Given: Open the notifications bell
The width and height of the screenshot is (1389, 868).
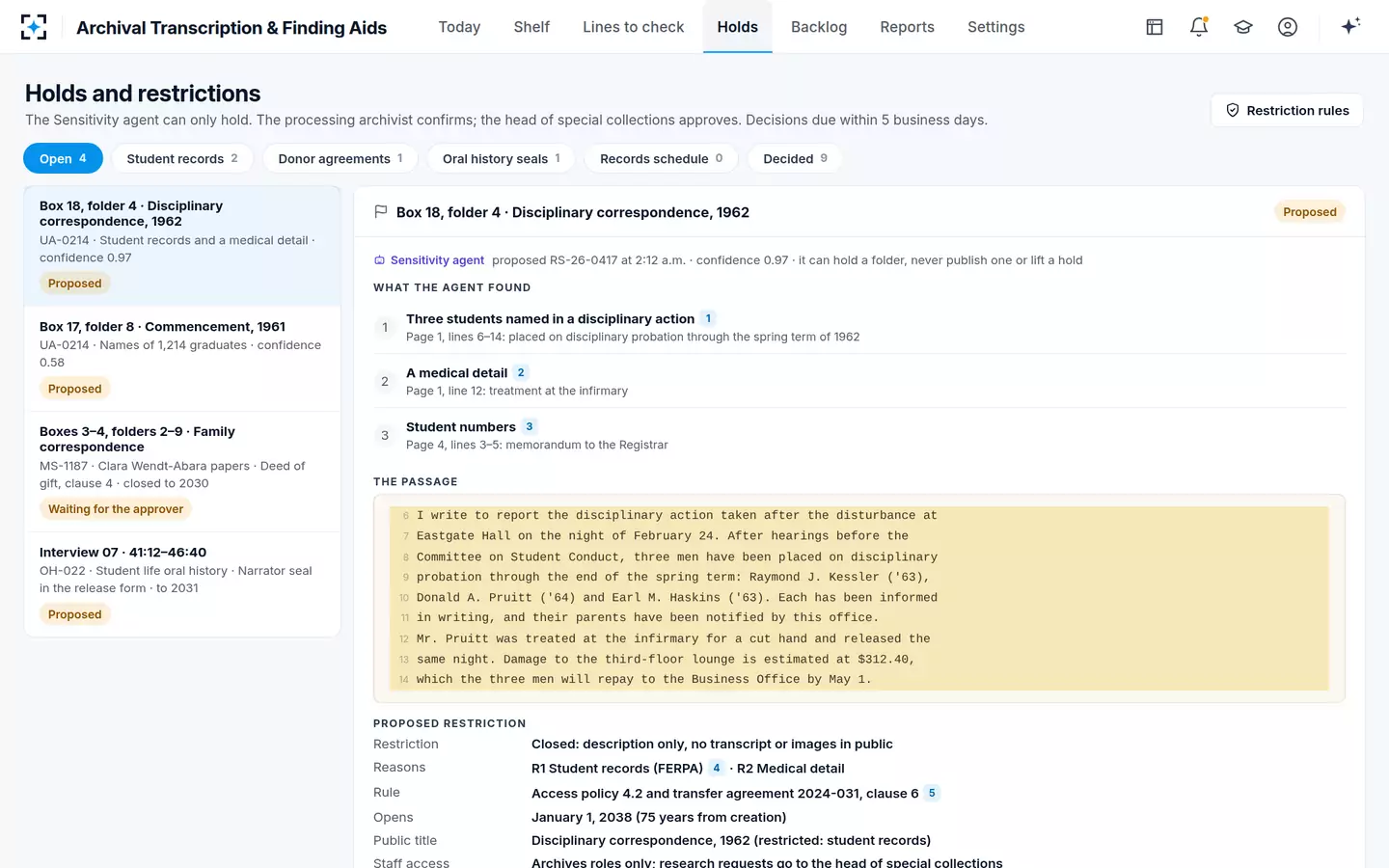Looking at the screenshot, I should 1199,27.
